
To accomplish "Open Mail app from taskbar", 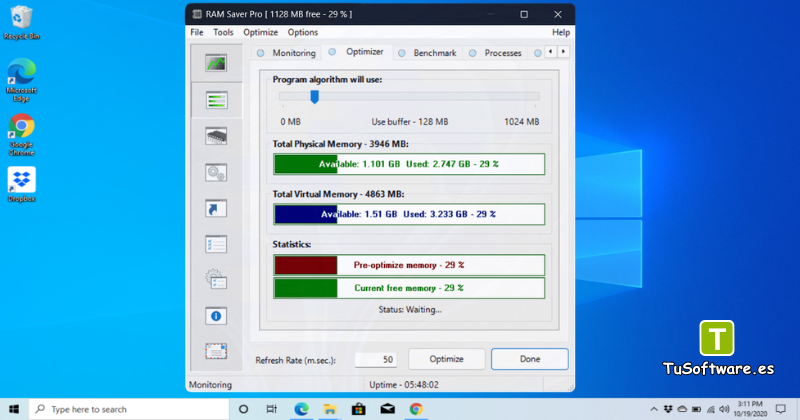I will pos(388,409).
